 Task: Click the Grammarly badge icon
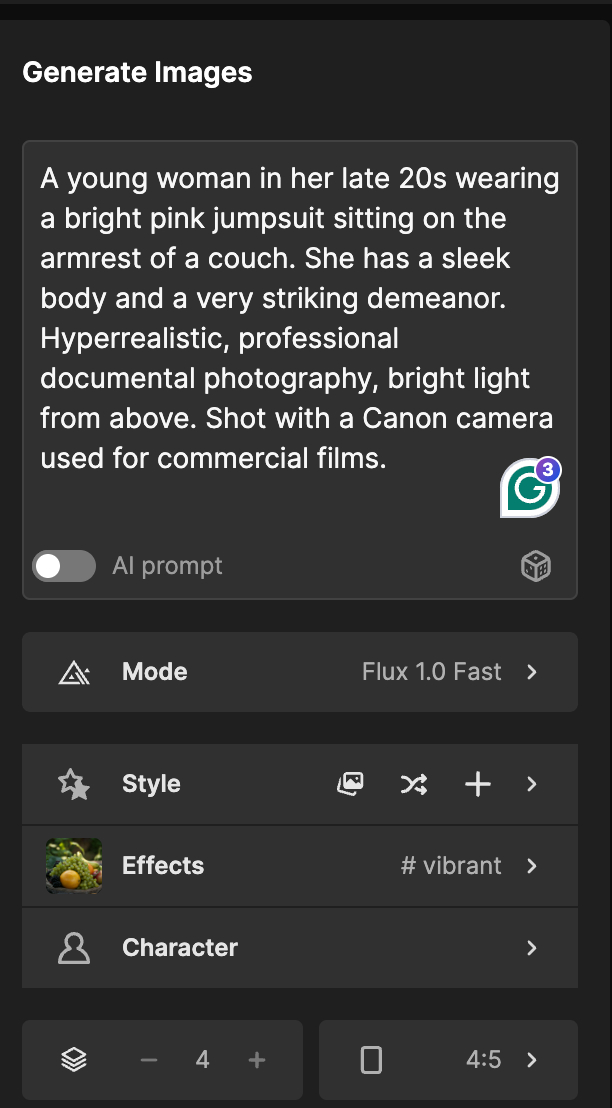[531, 488]
